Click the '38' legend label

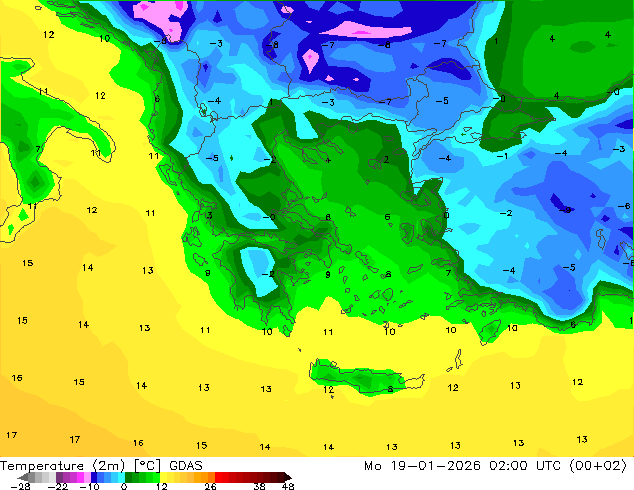pos(260,486)
